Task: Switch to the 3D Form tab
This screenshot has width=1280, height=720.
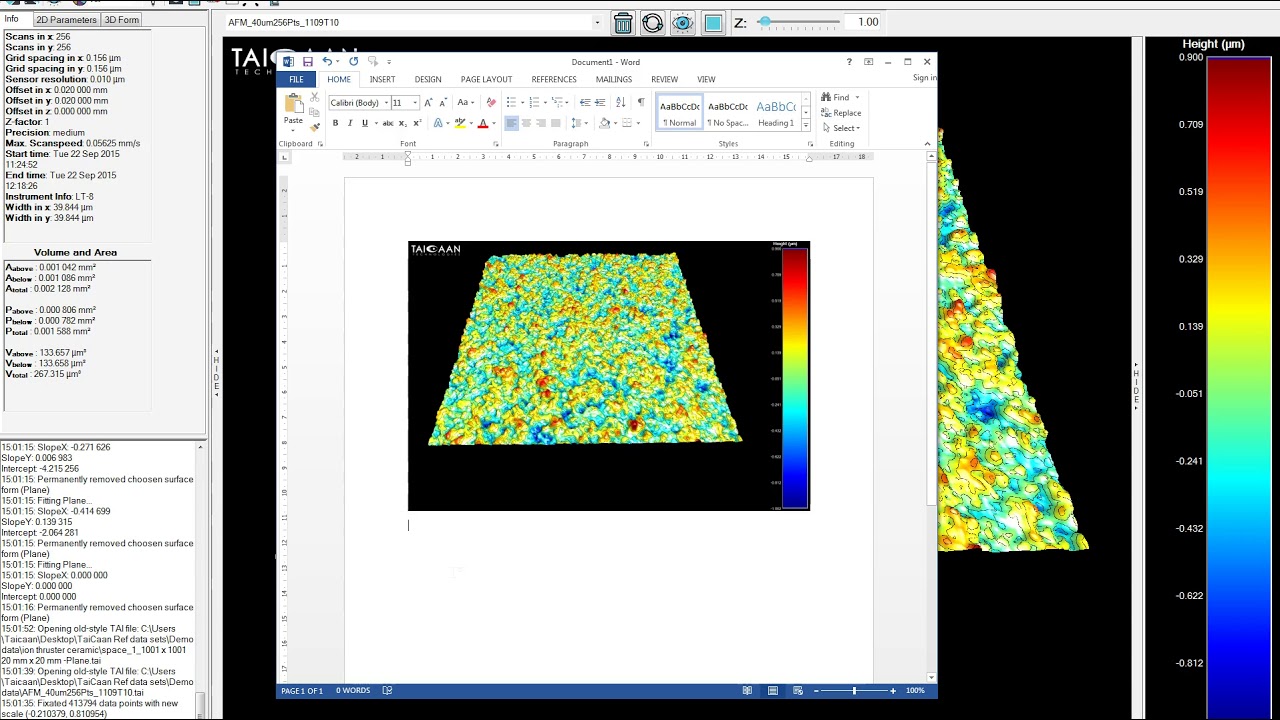Action: [122, 20]
